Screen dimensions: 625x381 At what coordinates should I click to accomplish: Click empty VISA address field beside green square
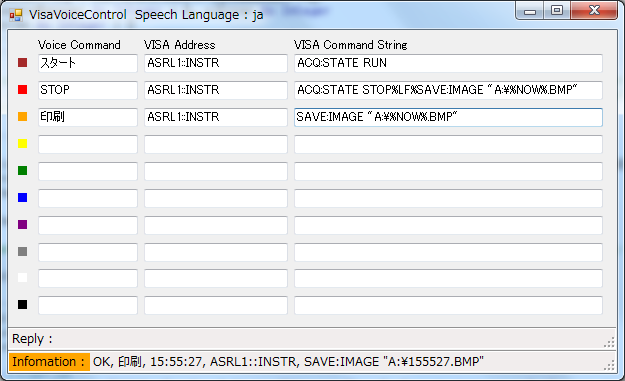(216, 171)
